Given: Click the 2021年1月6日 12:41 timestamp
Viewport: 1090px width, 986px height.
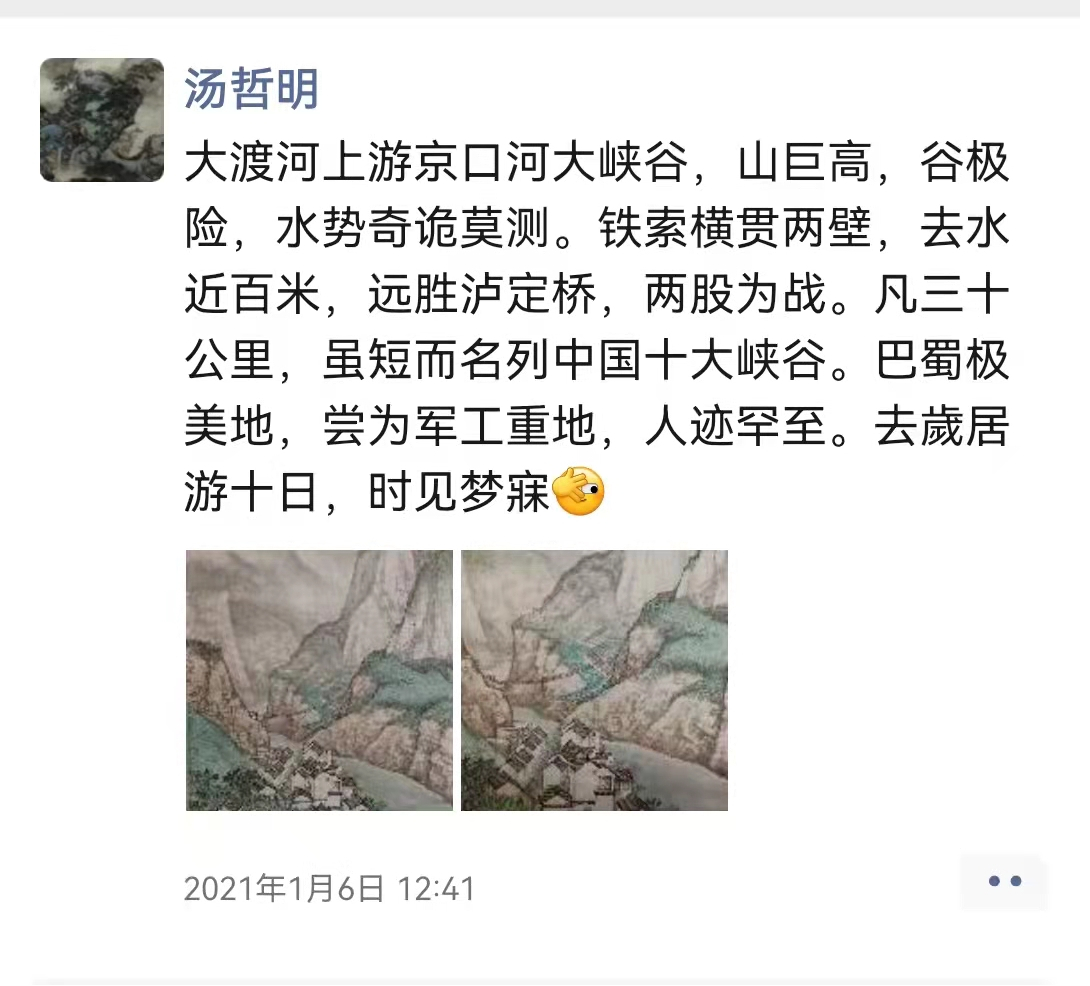Looking at the screenshot, I should [330, 889].
